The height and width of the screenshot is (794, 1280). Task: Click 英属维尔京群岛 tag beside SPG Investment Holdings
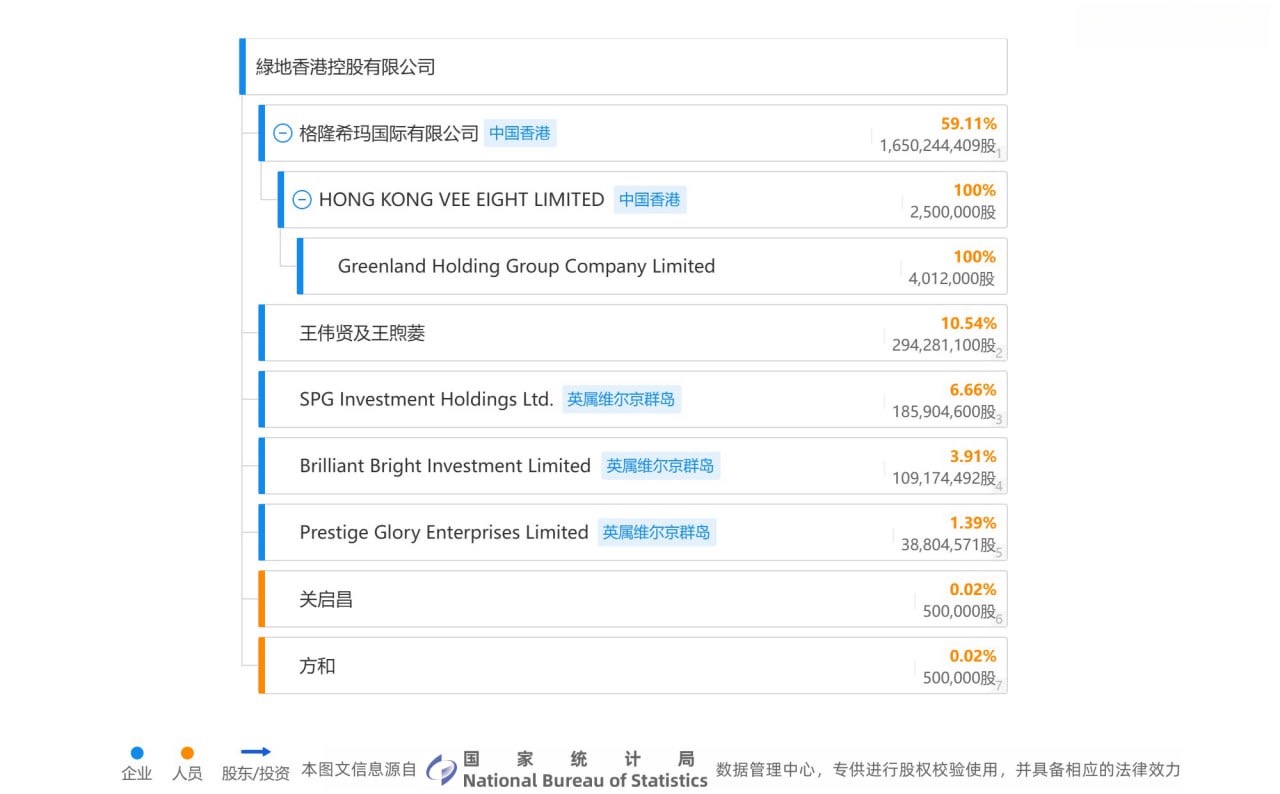point(621,399)
